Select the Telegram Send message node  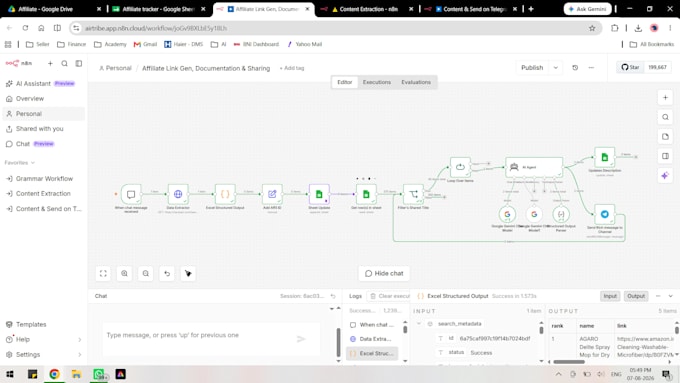coord(605,214)
